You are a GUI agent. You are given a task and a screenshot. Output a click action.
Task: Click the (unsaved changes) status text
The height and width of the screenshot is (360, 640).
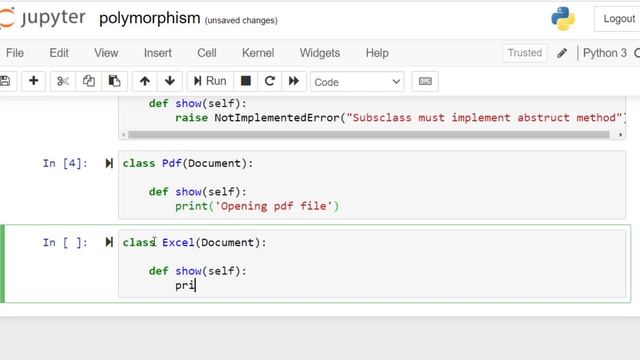(241, 20)
